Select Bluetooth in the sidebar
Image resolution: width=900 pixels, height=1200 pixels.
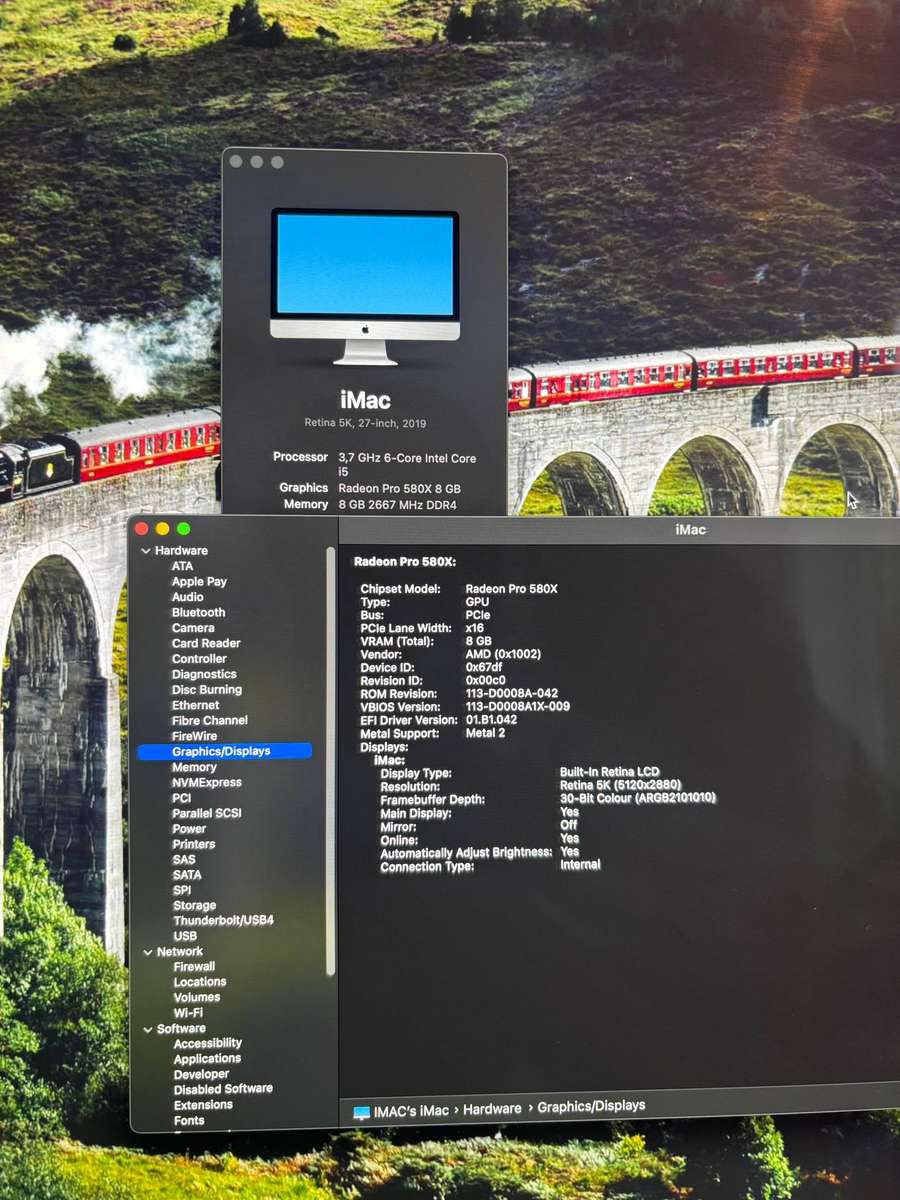click(x=198, y=612)
